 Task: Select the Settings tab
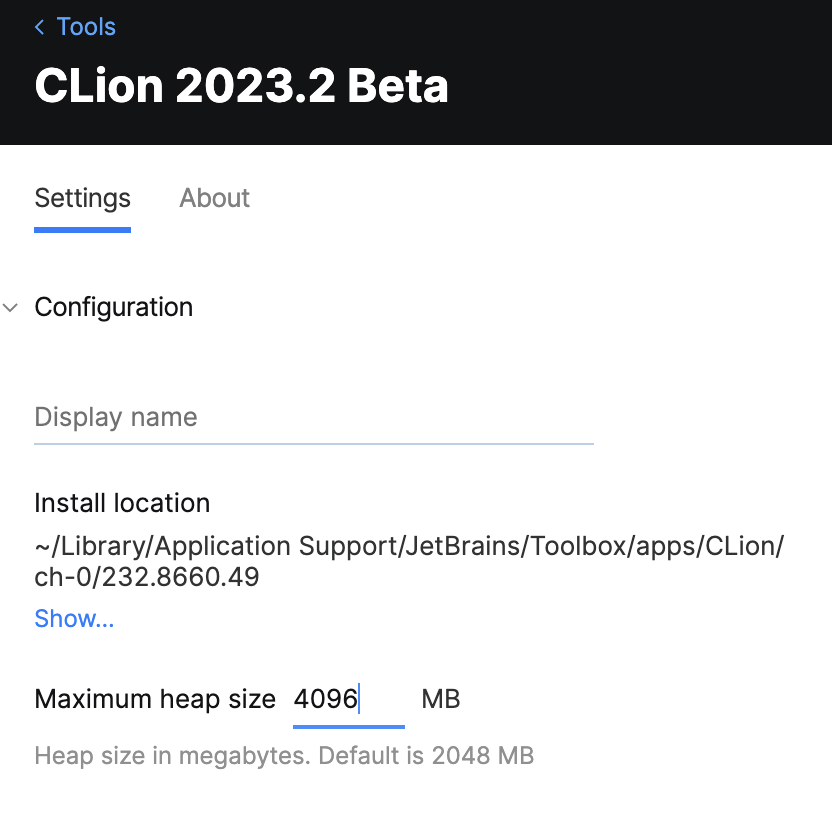click(82, 198)
